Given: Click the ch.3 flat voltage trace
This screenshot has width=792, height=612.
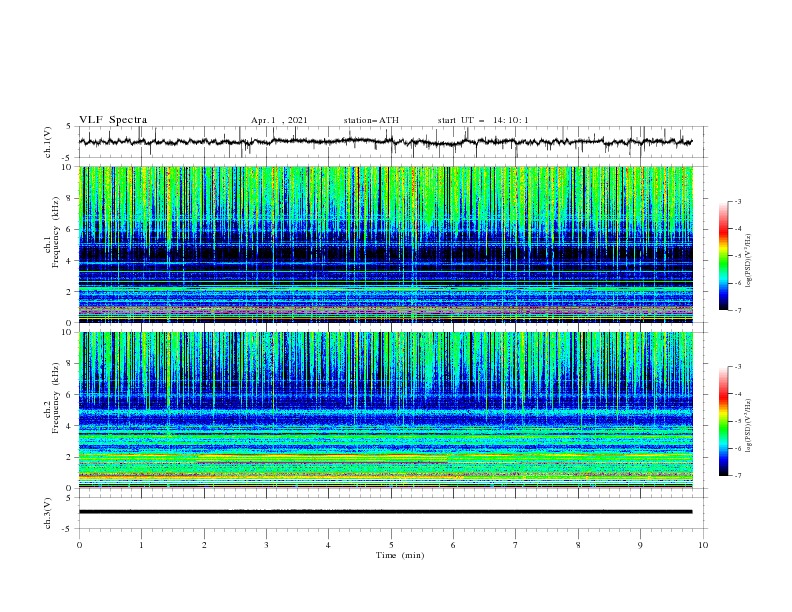Looking at the screenshot, I should [386, 512].
